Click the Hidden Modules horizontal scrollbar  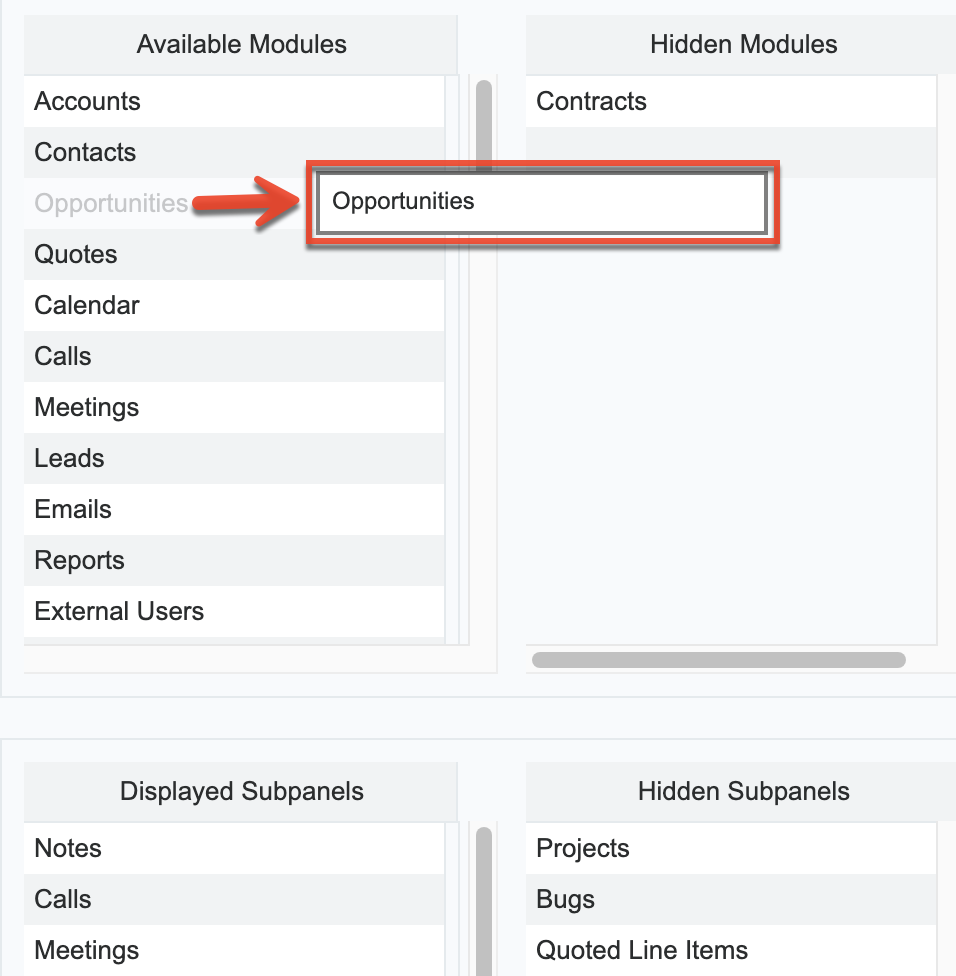tap(719, 659)
